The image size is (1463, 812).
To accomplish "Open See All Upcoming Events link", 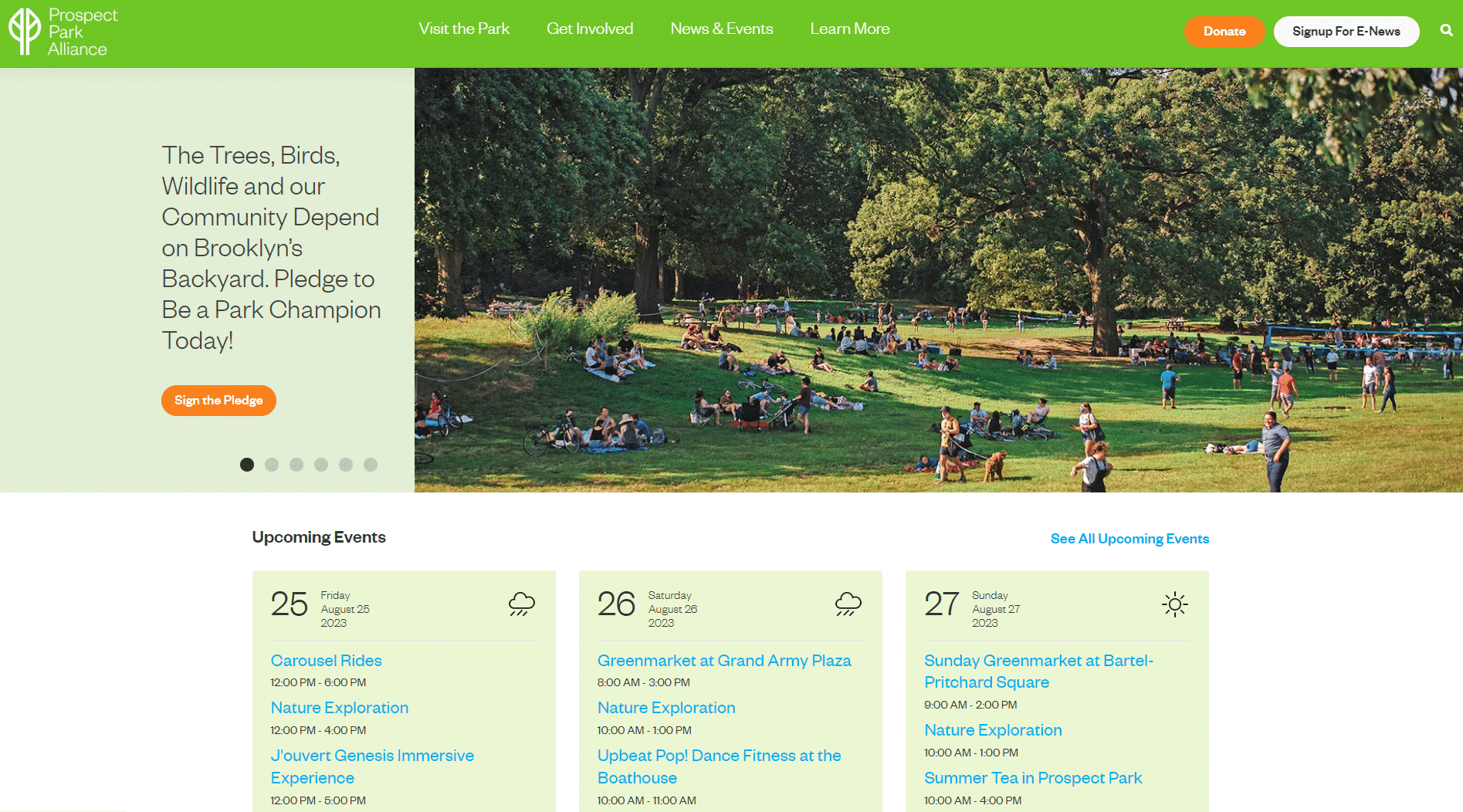I will (x=1129, y=539).
